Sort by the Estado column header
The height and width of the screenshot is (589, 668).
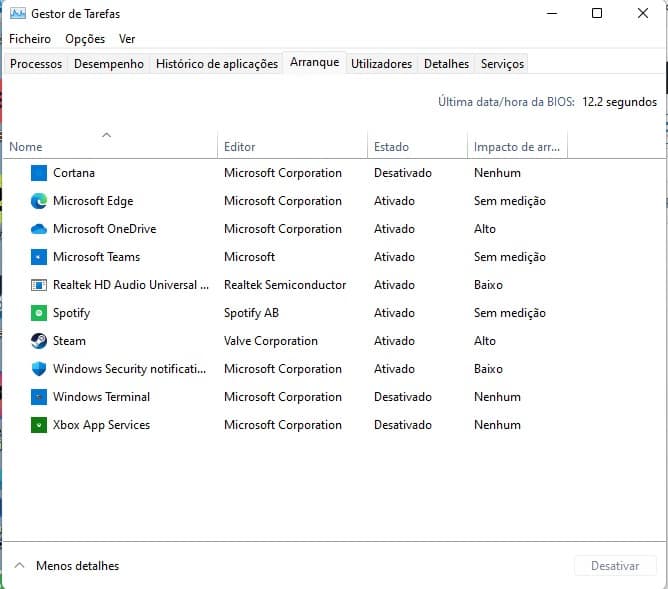click(x=417, y=147)
